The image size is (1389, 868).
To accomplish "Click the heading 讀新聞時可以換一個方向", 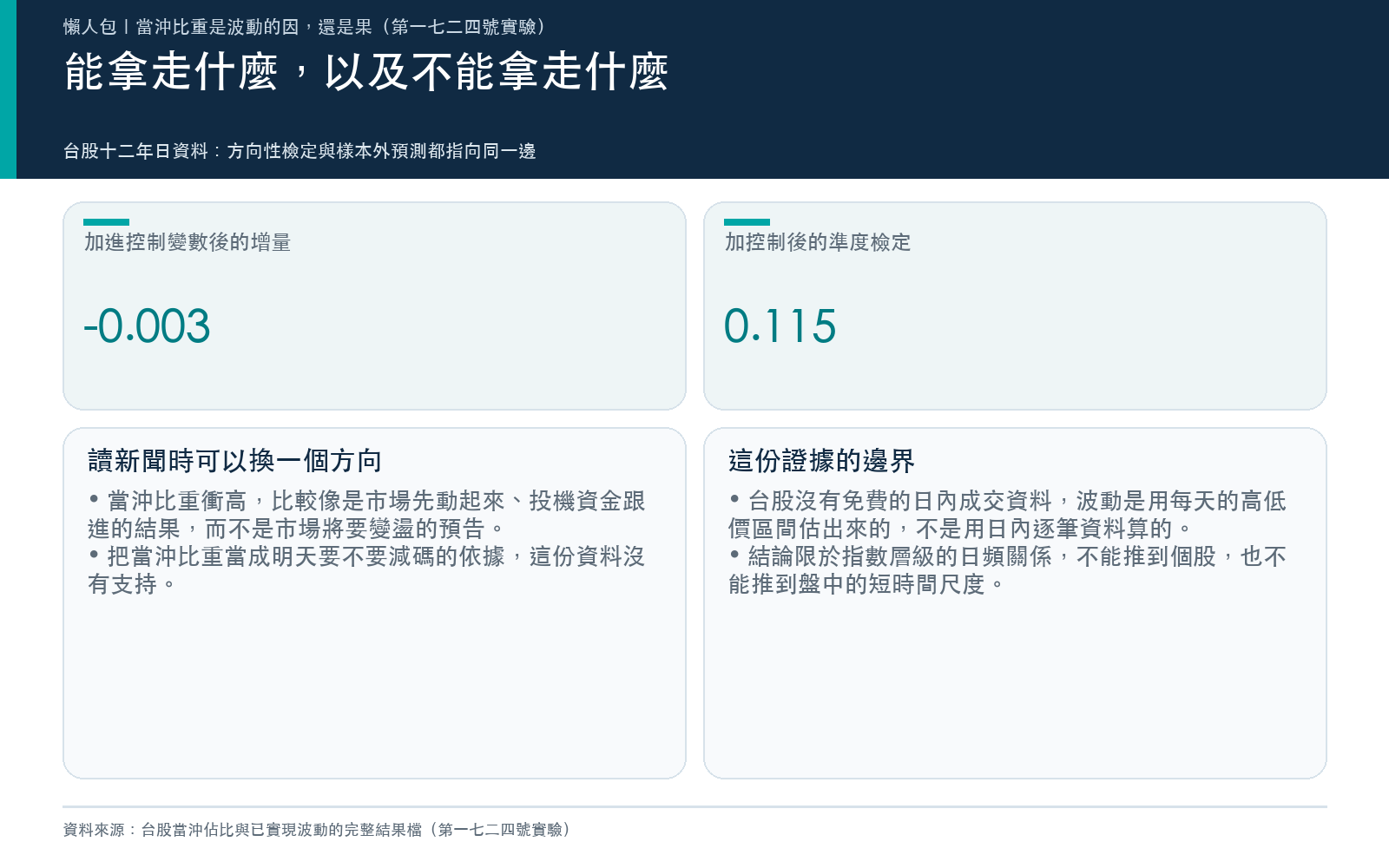I will pos(235,461).
